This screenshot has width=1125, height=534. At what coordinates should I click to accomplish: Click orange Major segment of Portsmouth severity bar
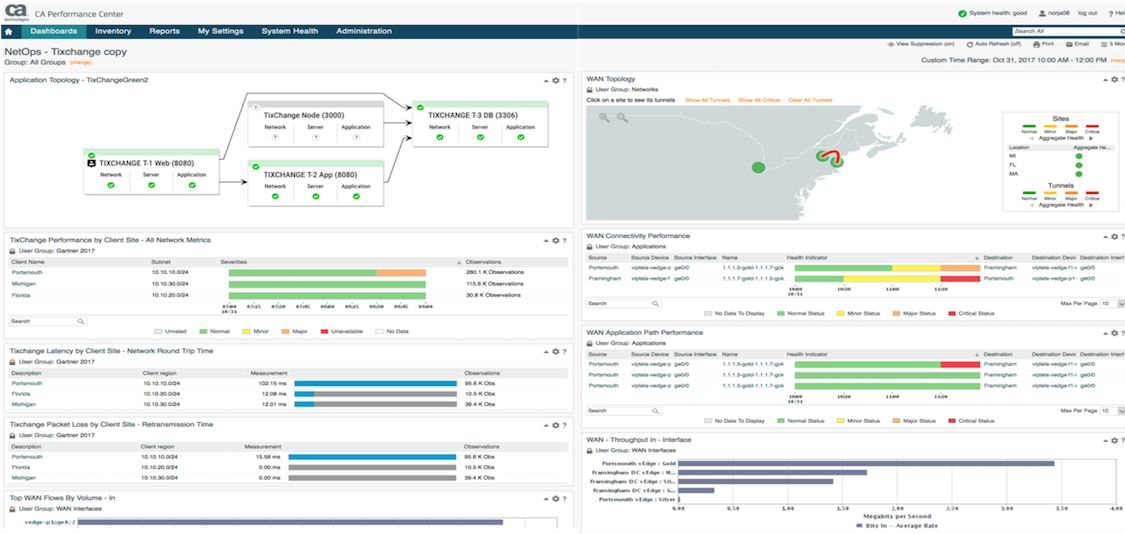coord(401,273)
